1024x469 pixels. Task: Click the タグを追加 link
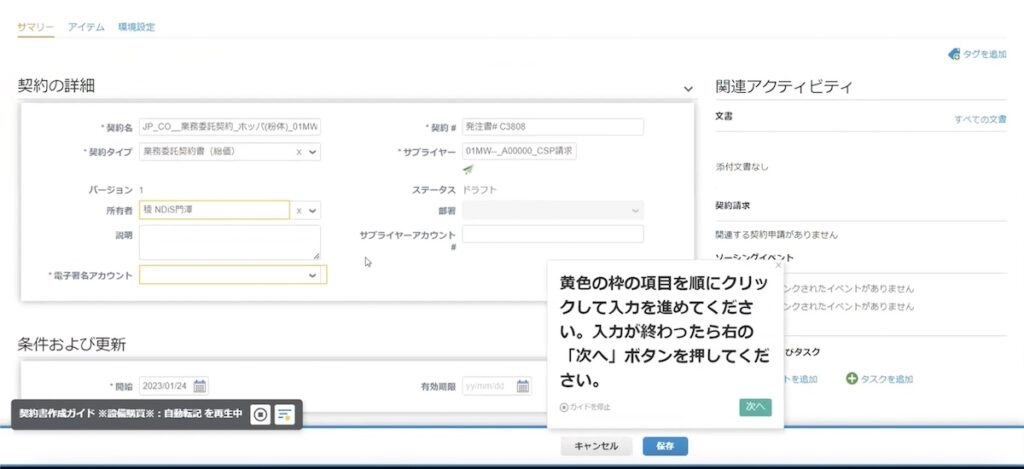[x=985, y=55]
